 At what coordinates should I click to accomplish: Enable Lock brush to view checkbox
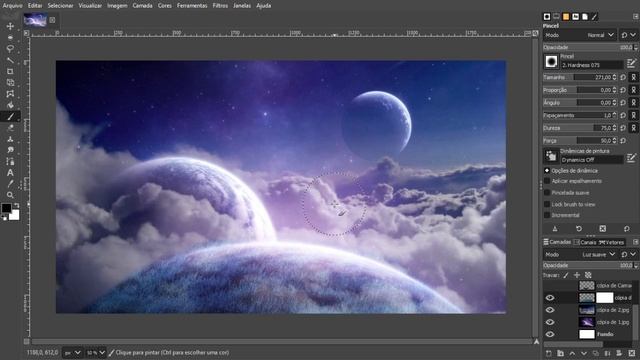point(547,204)
